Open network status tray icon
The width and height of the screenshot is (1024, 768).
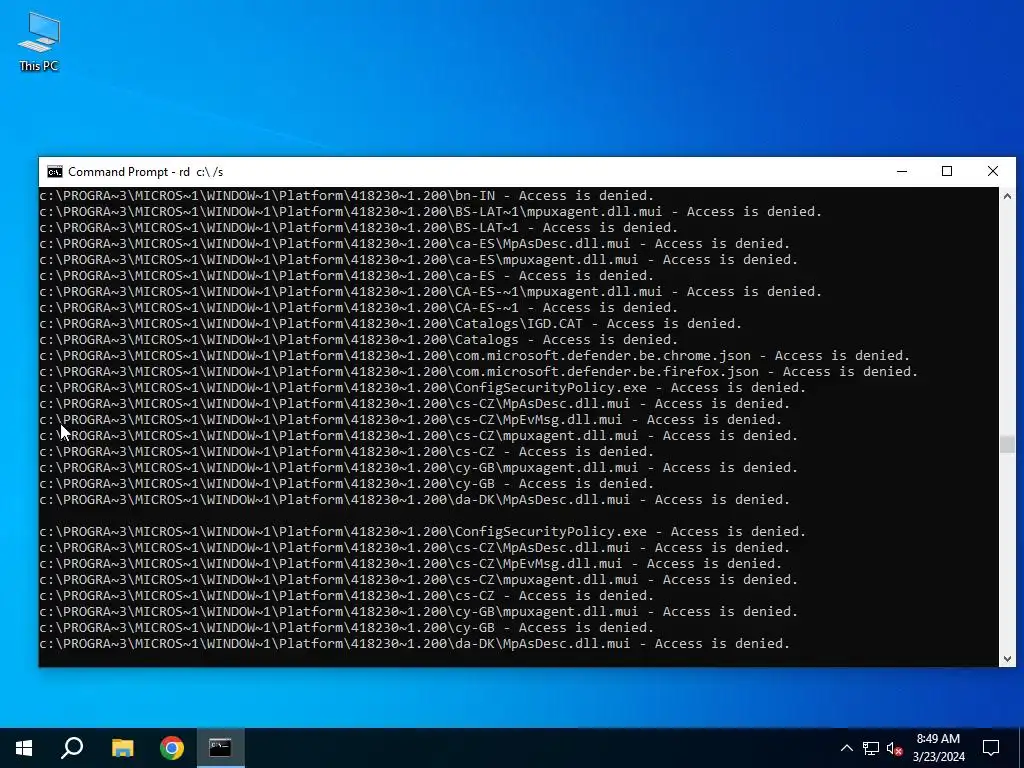click(x=871, y=748)
